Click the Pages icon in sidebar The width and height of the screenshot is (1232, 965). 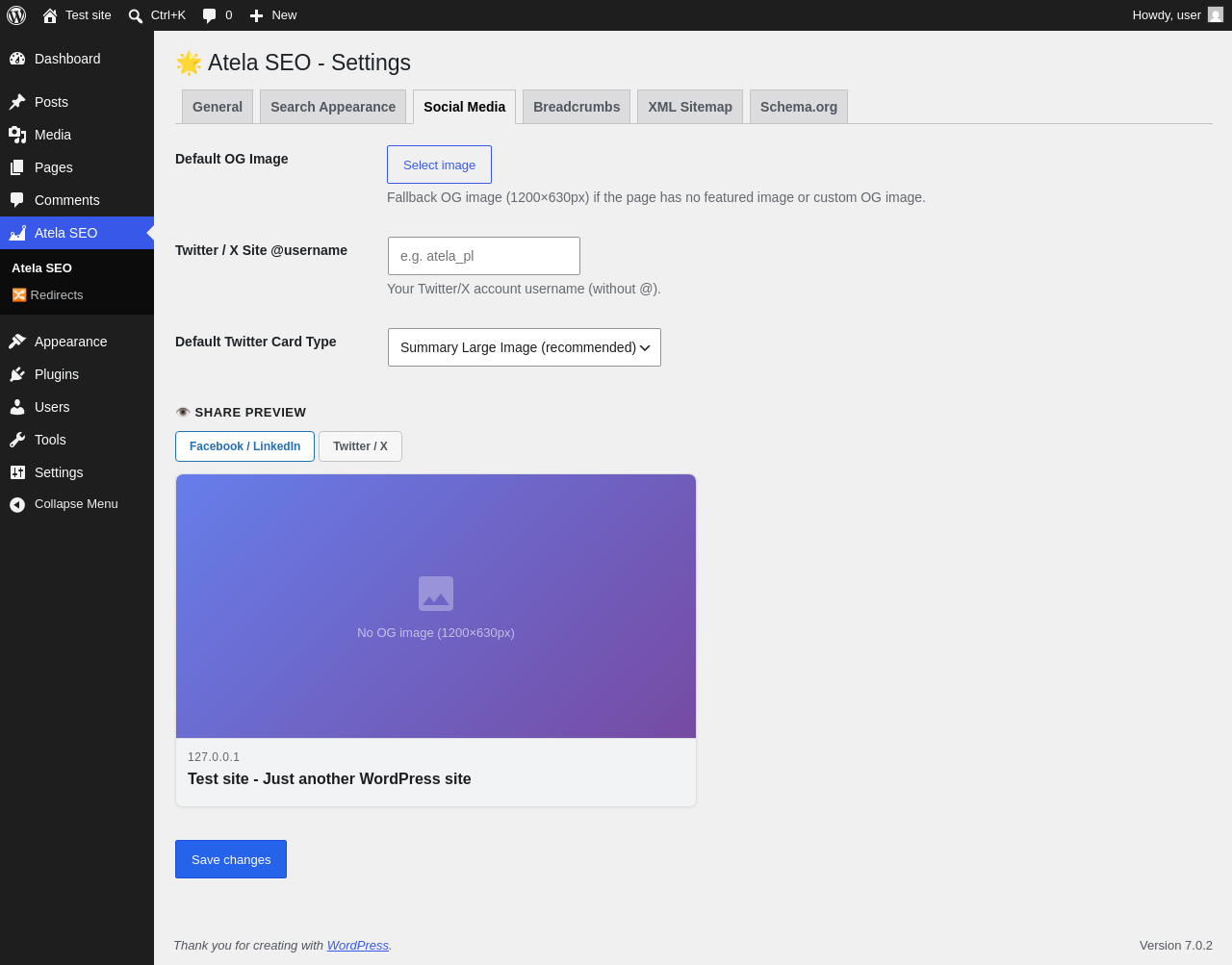[x=17, y=167]
